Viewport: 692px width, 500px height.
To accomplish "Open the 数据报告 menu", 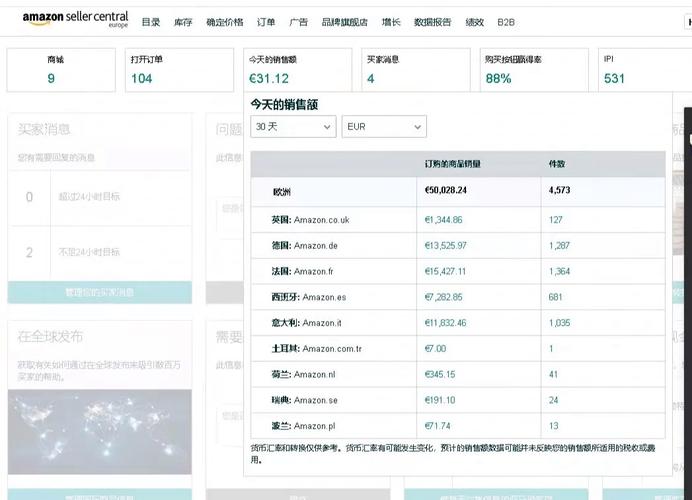I will coord(432,22).
